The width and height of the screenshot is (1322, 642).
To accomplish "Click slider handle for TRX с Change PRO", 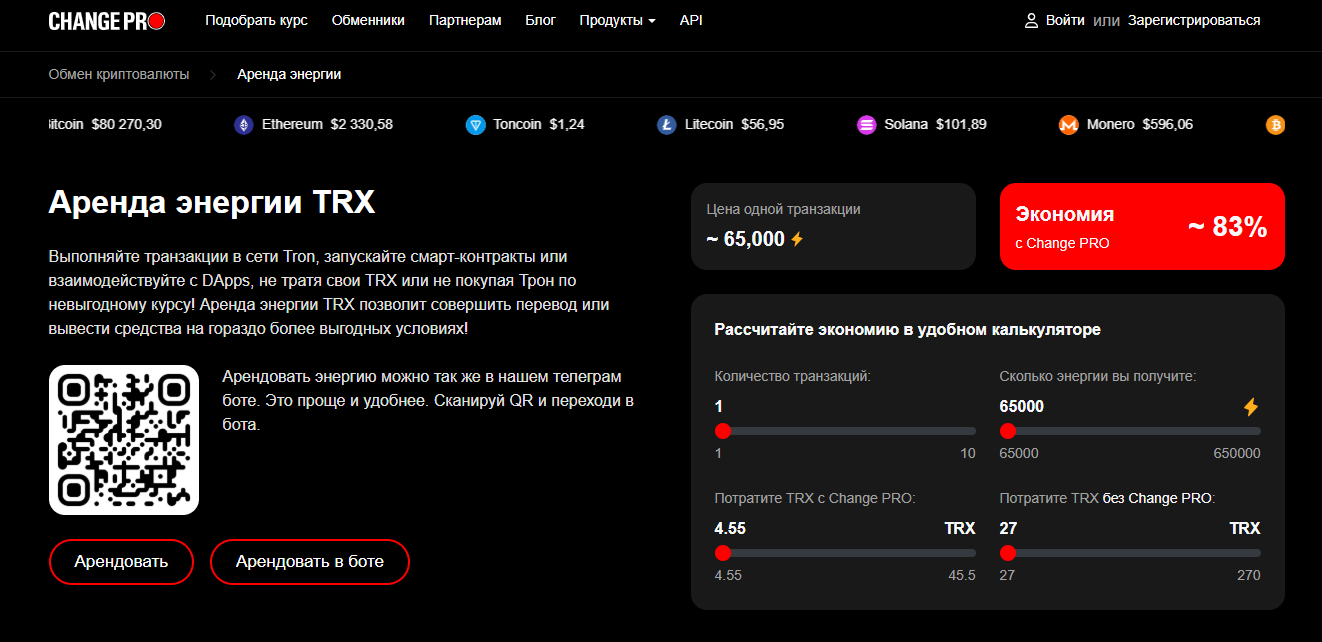I will coord(723,553).
